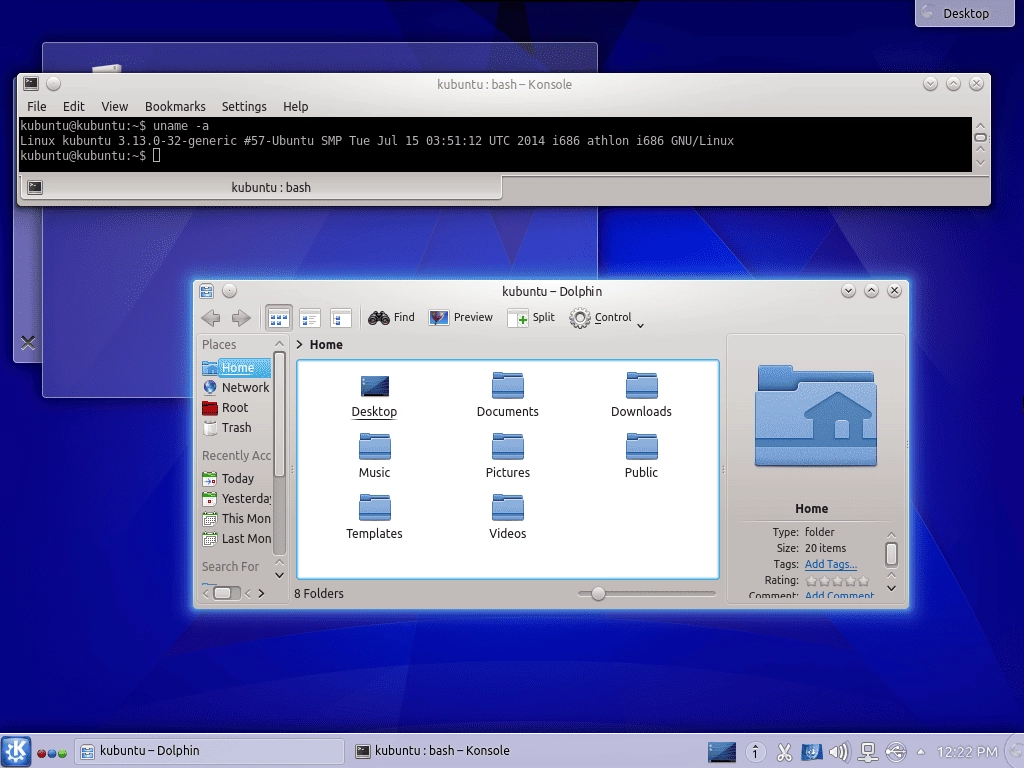Click the Konsole terminal scrollbar handle

980,137
